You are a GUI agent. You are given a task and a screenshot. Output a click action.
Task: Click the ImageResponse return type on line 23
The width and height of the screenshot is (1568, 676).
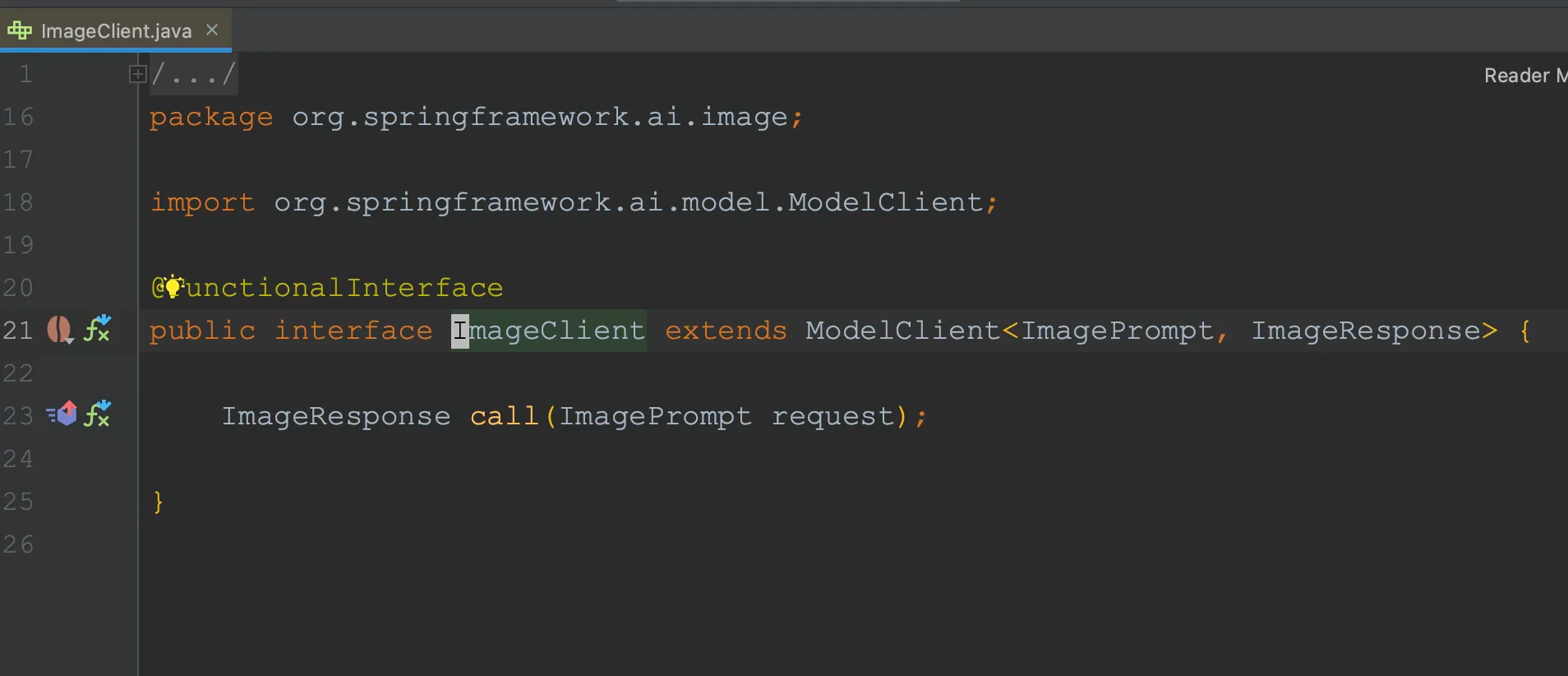click(x=336, y=416)
